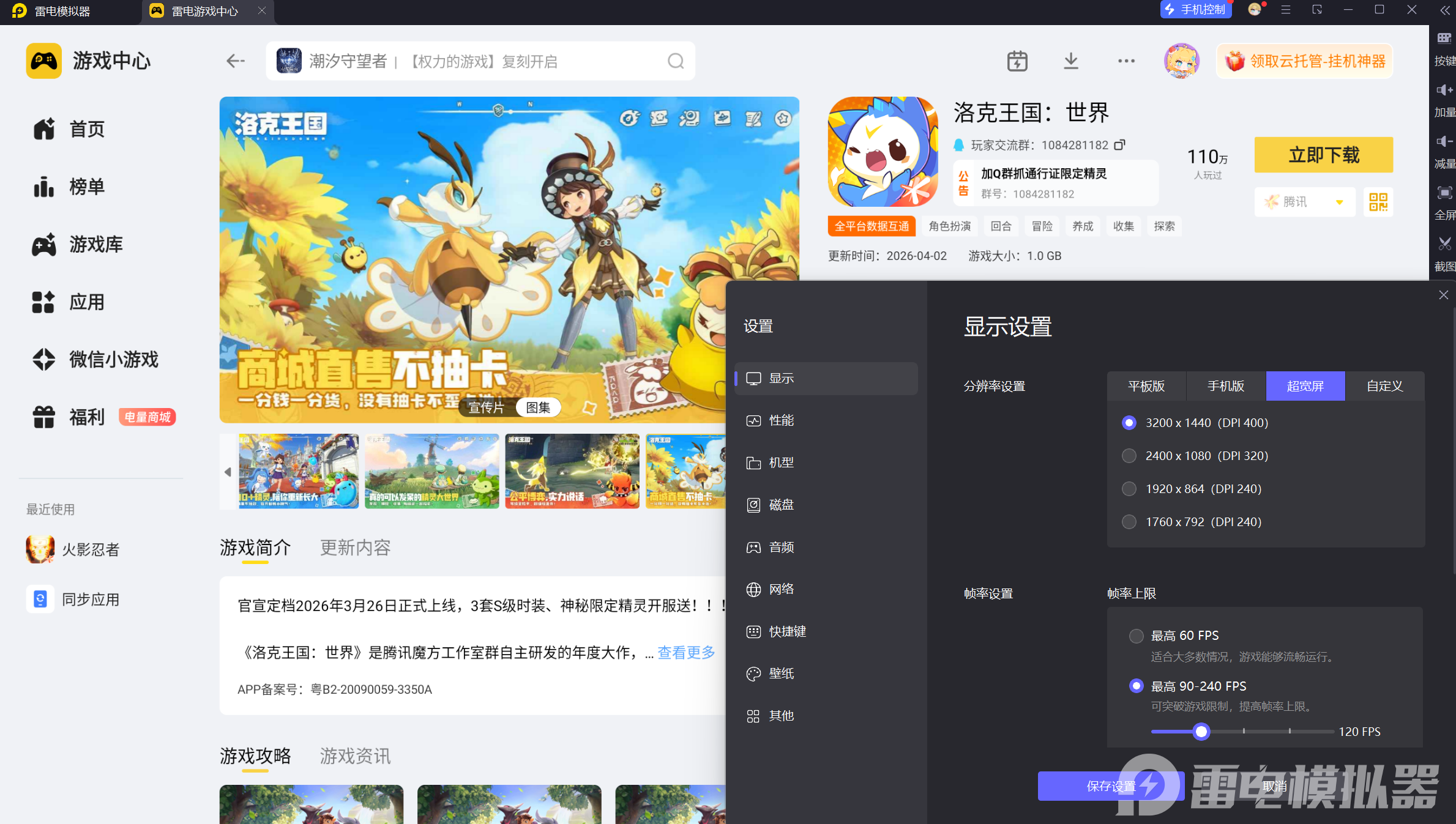1456x824 pixels.
Task: Open the 性能 settings section
Action: (x=781, y=420)
